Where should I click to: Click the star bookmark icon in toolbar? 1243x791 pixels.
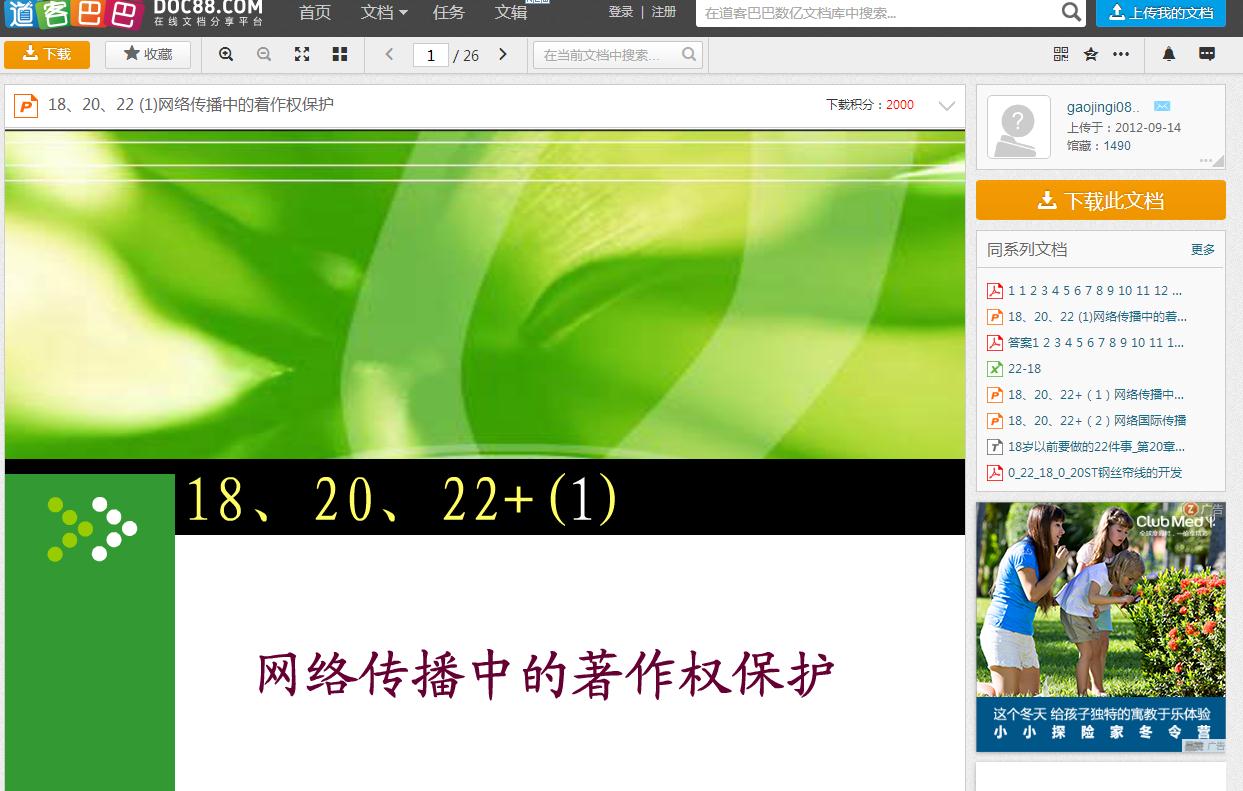[x=1091, y=54]
